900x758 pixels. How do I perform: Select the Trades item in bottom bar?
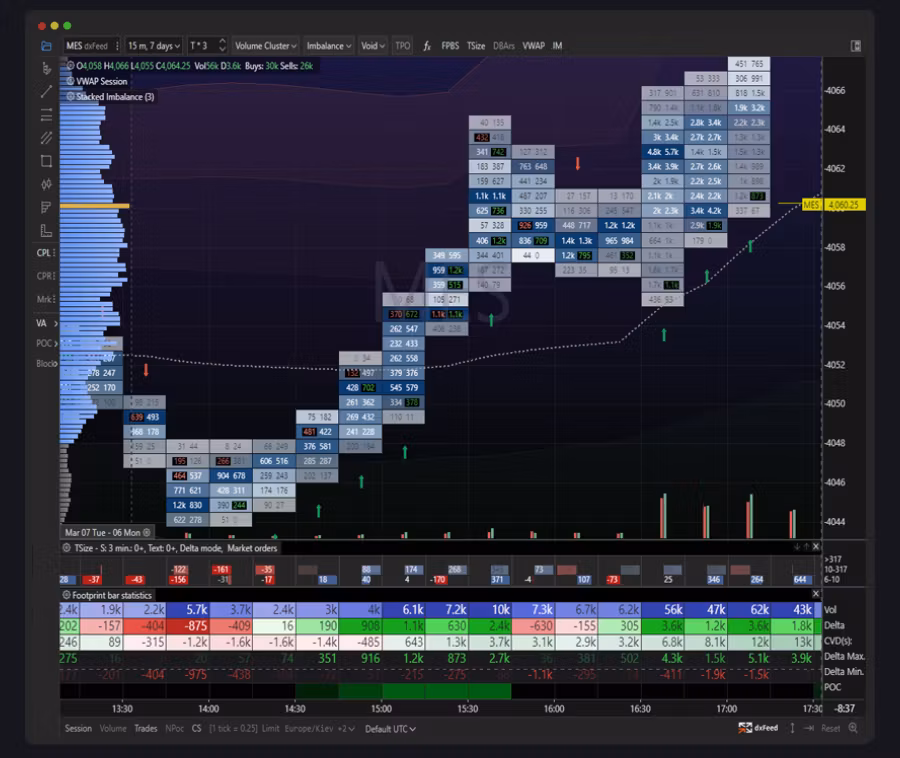(x=145, y=729)
